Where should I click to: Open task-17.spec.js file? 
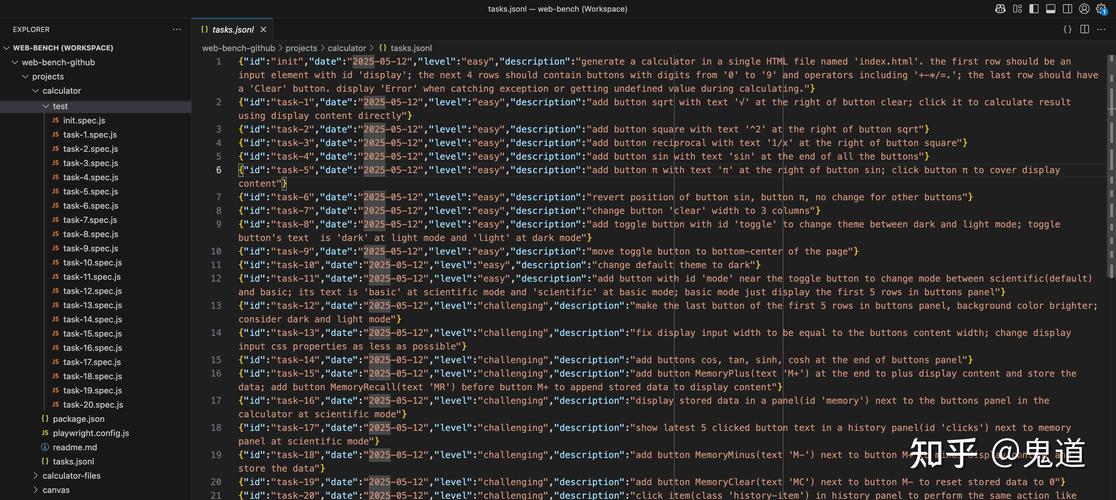95,362
